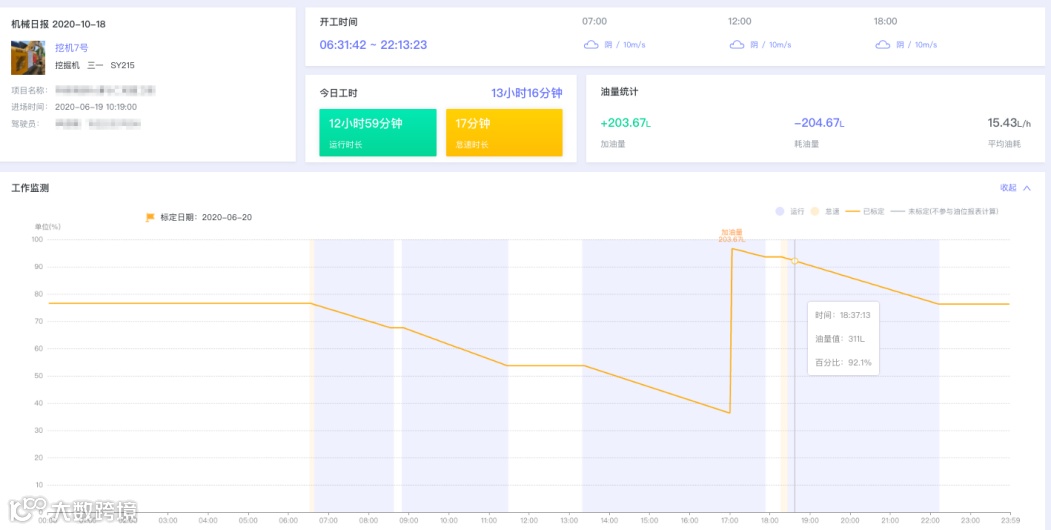Viewport: 1051px width, 530px height.
Task: Click 标定日期：2020-06-20 label
Action: click(x=206, y=217)
